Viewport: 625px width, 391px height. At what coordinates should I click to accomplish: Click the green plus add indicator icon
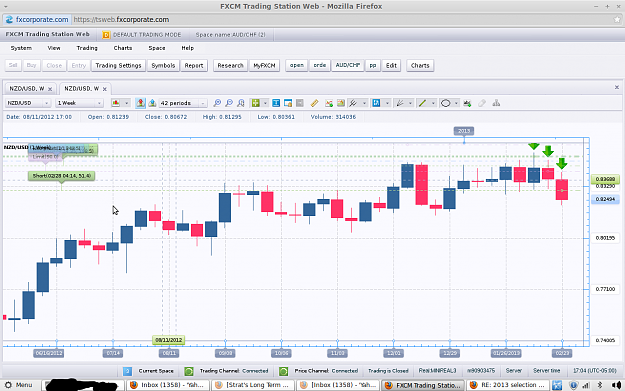coord(256,103)
